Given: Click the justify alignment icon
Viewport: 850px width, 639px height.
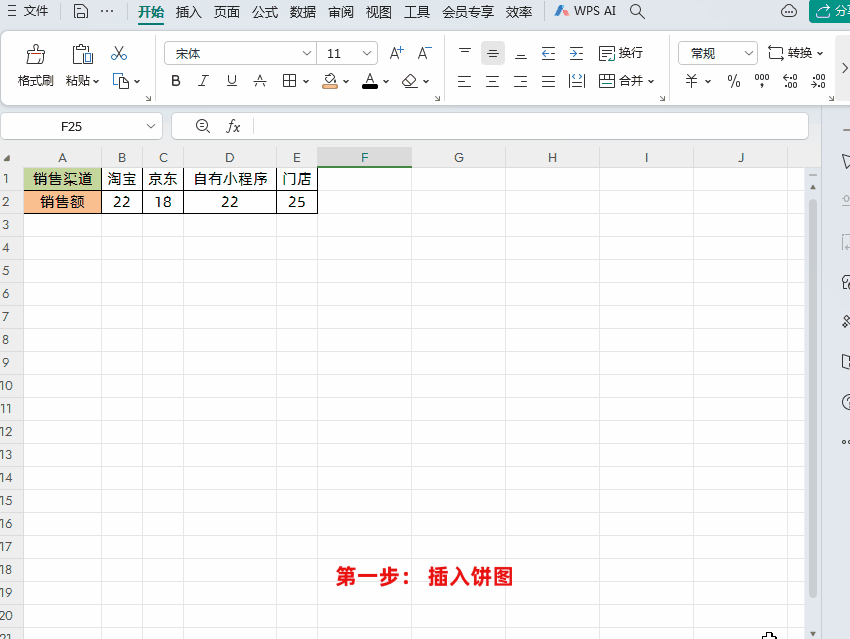Looking at the screenshot, I should pos(549,81).
